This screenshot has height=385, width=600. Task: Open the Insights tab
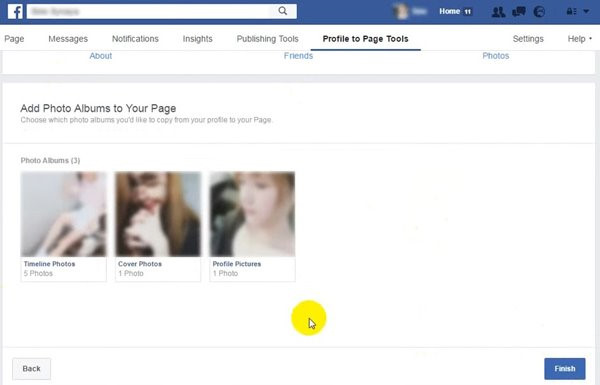click(197, 39)
